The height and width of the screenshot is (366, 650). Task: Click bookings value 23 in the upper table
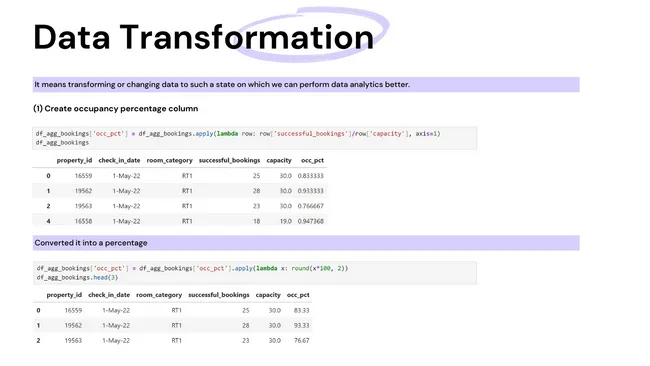tap(257, 206)
